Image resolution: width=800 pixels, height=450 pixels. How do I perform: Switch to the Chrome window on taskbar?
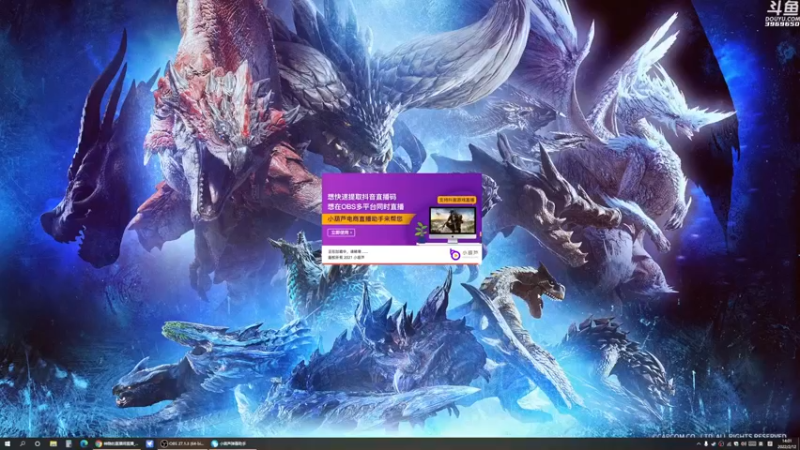[x=116, y=444]
